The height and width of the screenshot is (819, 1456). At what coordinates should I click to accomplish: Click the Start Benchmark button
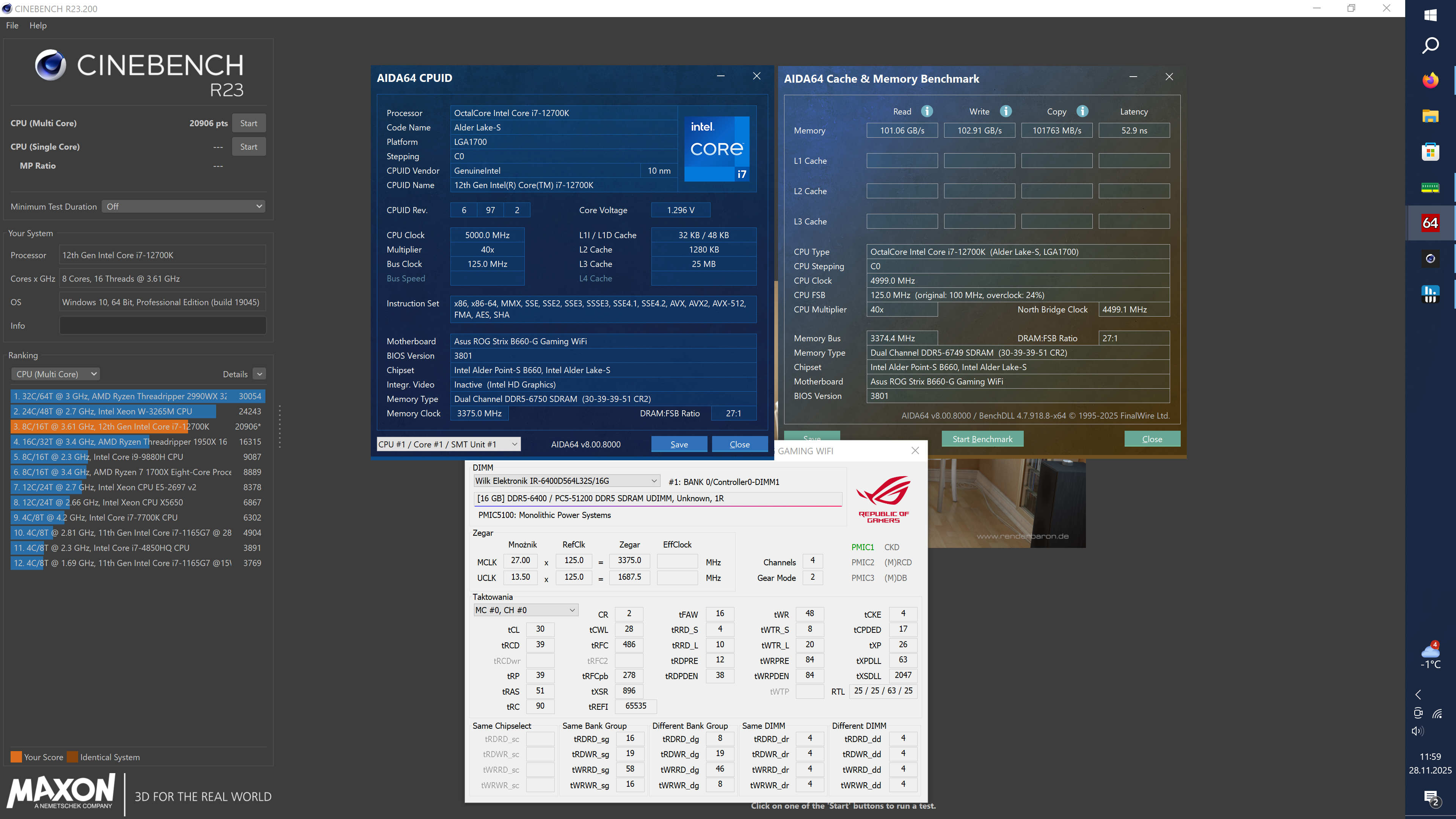(982, 439)
